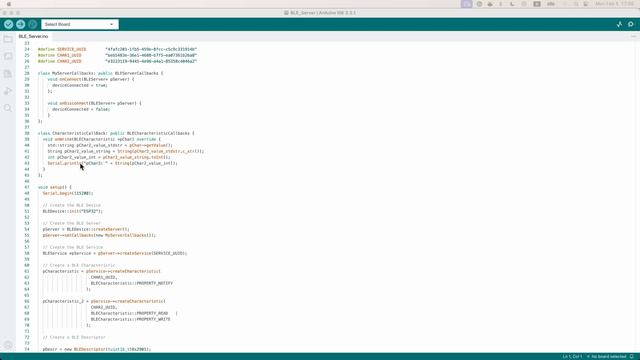640x360 pixels.
Task: Open the Library Manager sidebar icon
Action: tap(8, 74)
